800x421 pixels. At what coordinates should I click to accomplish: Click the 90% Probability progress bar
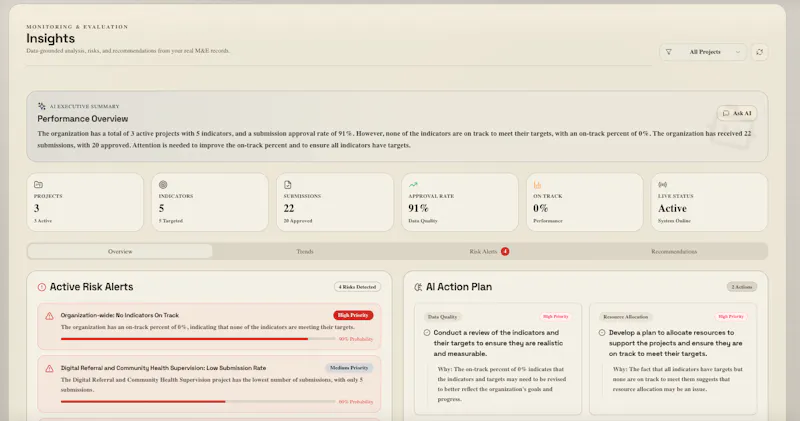coord(198,339)
